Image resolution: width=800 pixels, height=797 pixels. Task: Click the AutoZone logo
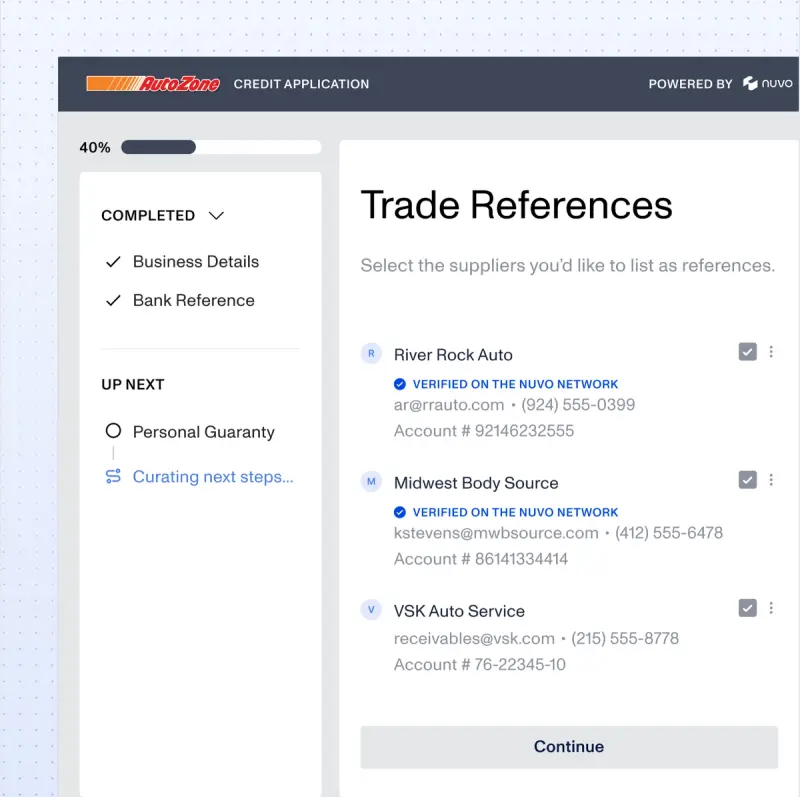click(153, 84)
